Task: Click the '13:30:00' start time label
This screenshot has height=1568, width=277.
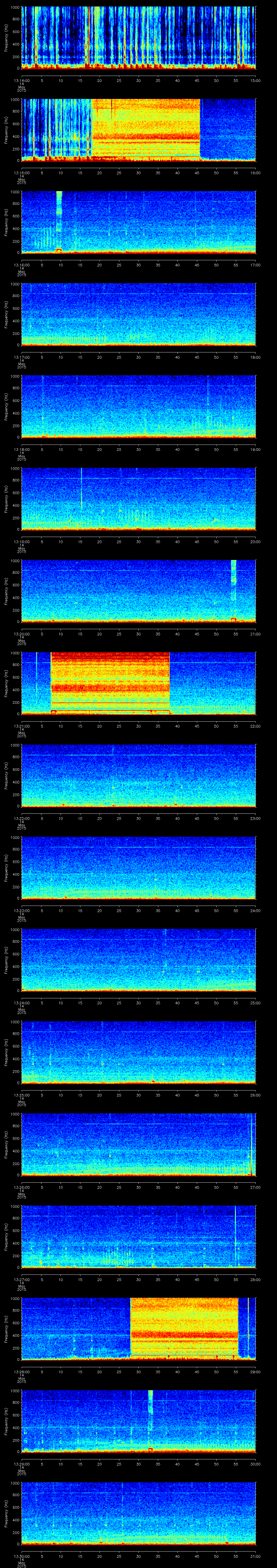Action: click(x=21, y=1556)
